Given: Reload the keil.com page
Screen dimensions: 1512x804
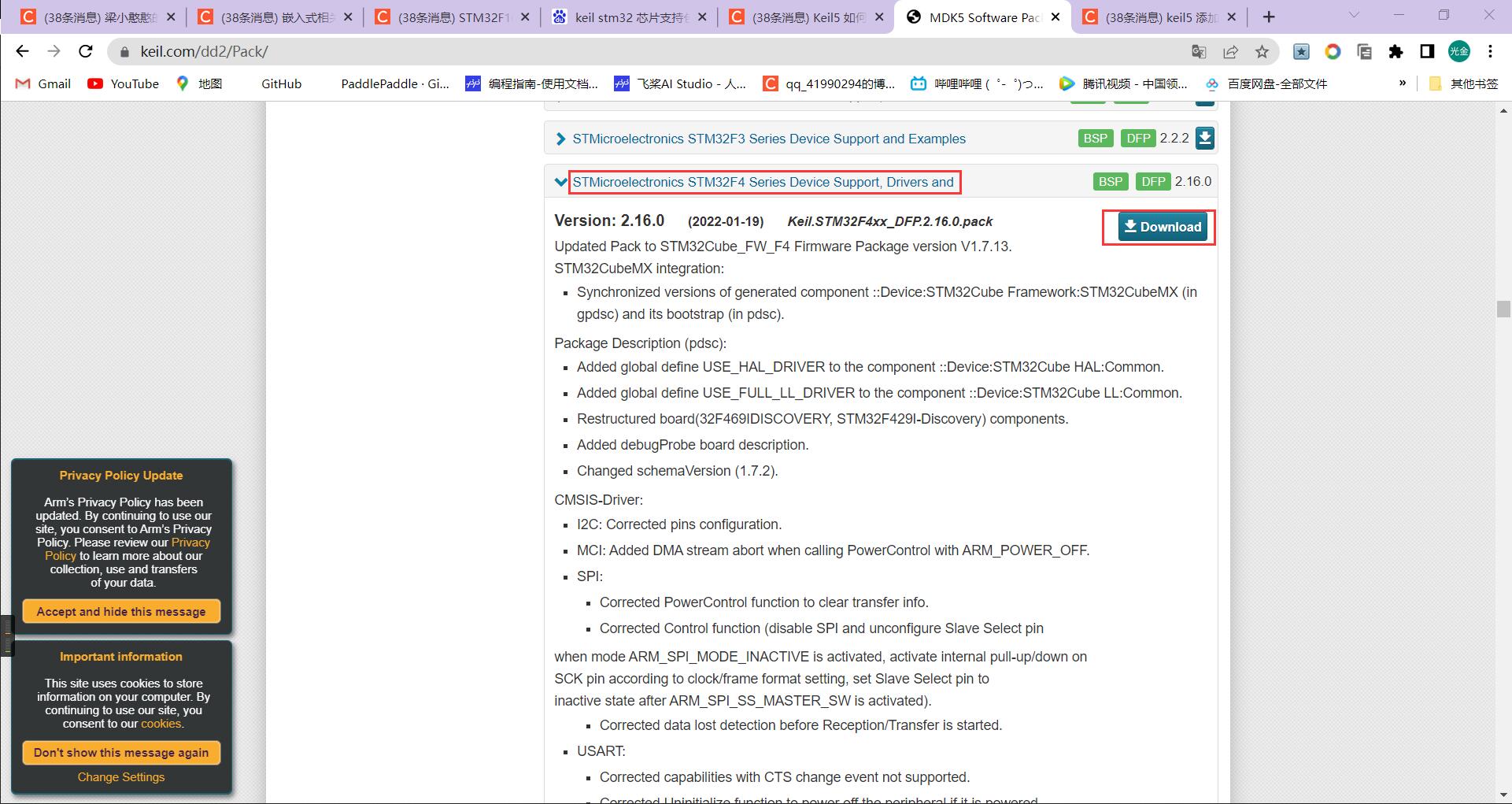Looking at the screenshot, I should click(86, 51).
